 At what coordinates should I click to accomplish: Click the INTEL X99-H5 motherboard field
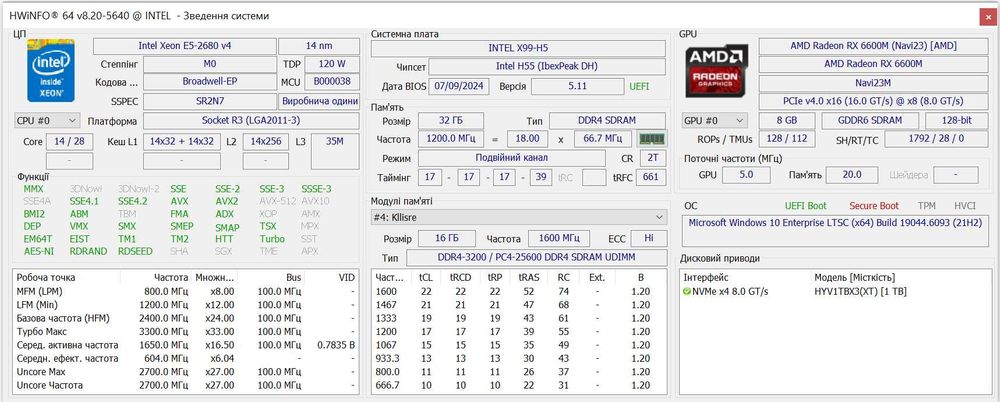tap(518, 48)
